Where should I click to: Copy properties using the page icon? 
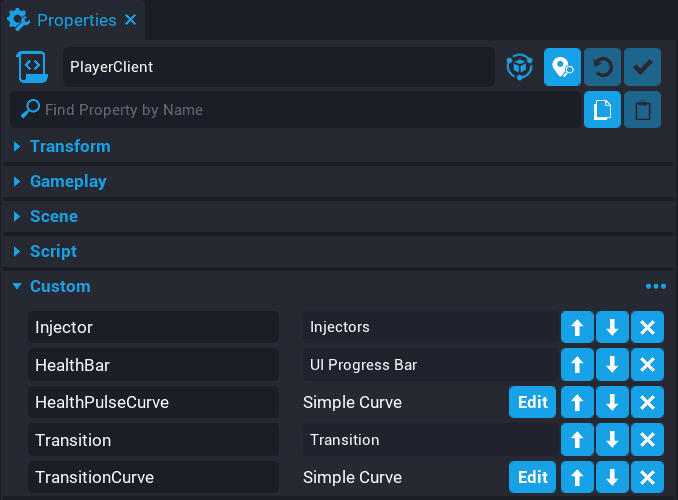click(x=602, y=110)
